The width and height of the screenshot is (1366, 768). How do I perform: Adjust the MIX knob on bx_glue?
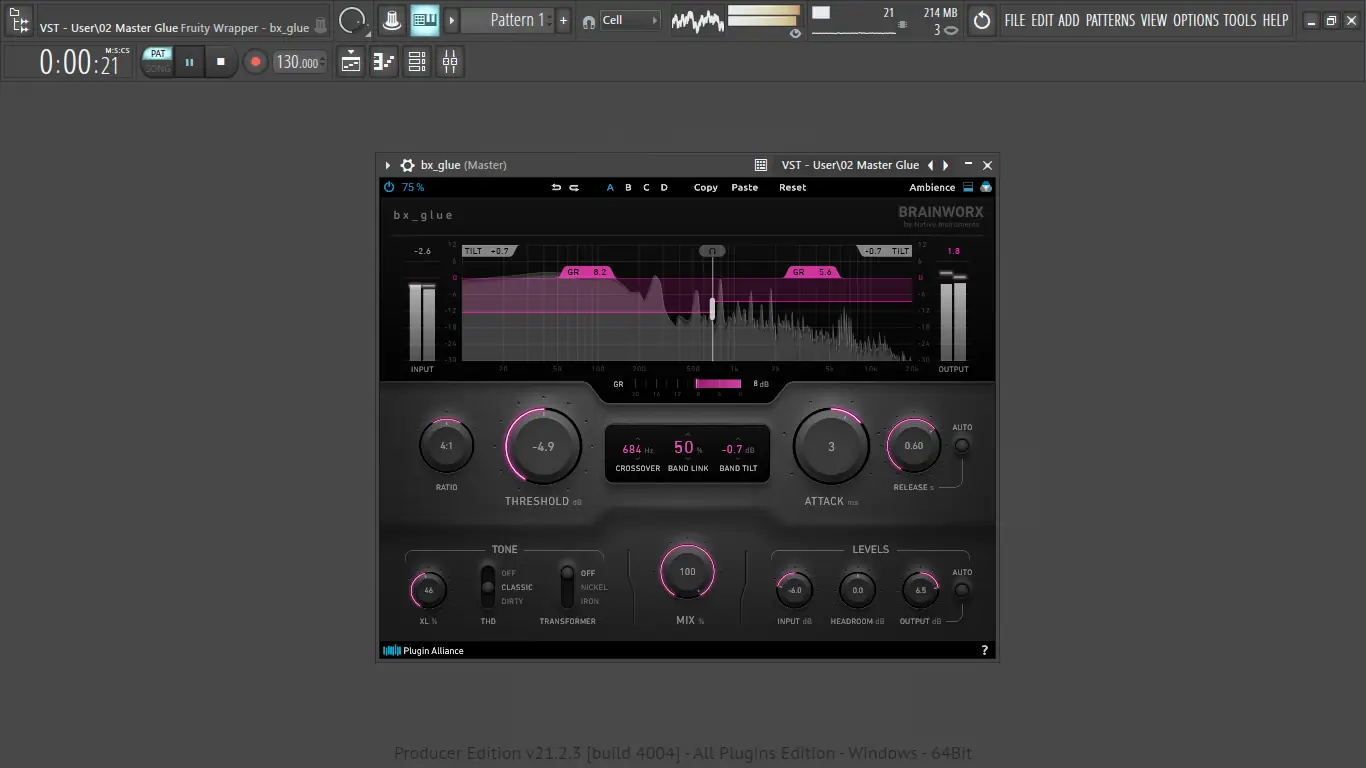coord(687,571)
